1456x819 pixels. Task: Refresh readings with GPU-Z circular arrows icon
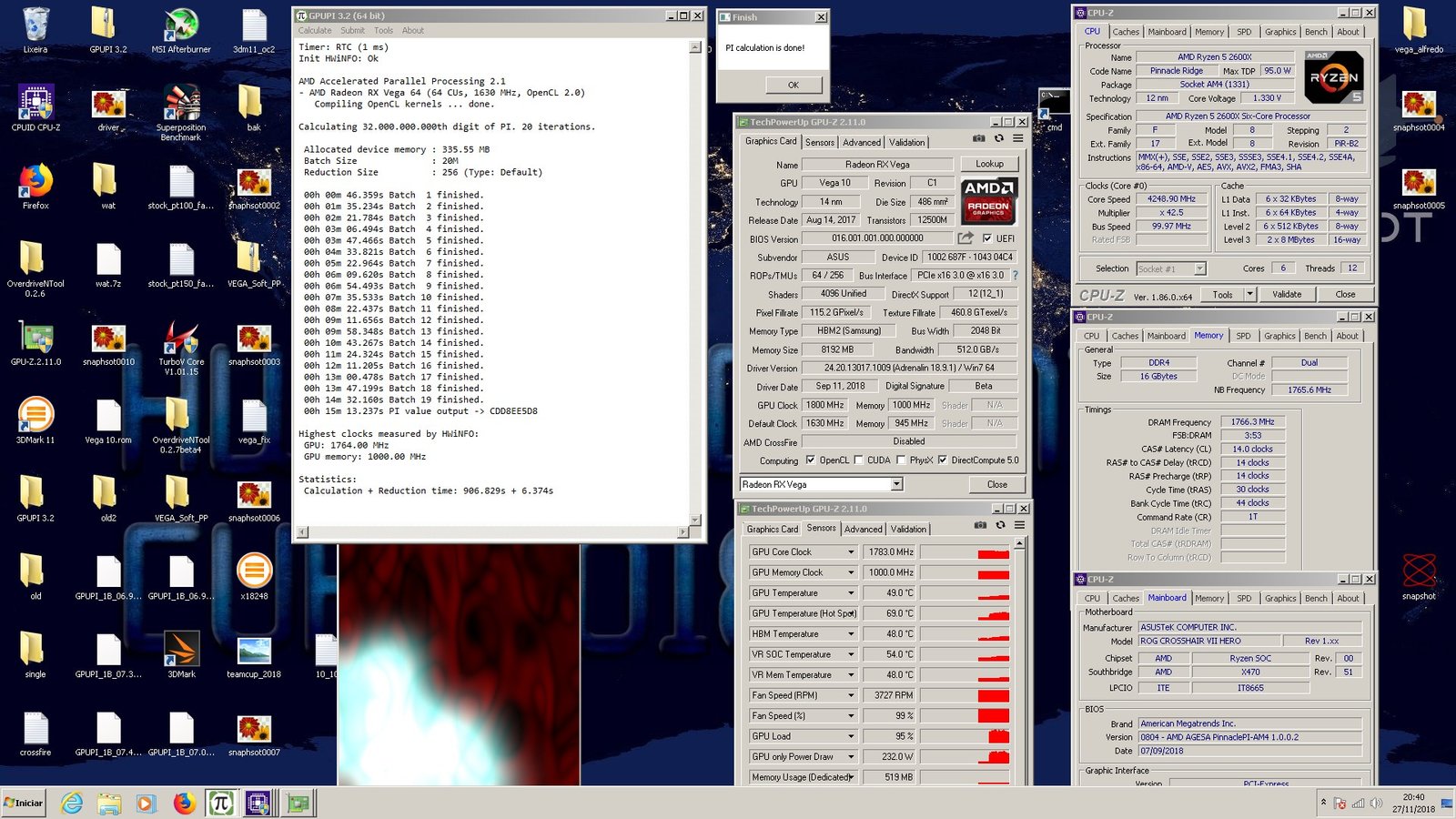(1000, 139)
